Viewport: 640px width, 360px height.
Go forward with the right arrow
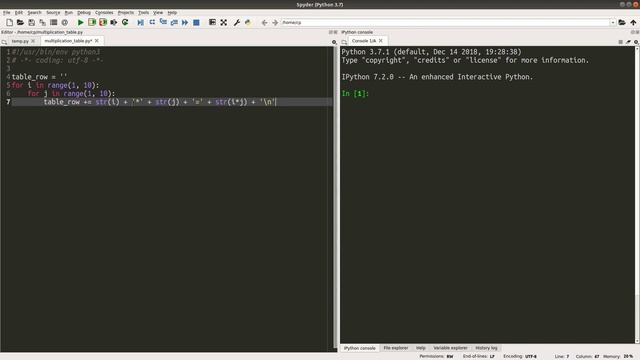[x=275, y=22]
